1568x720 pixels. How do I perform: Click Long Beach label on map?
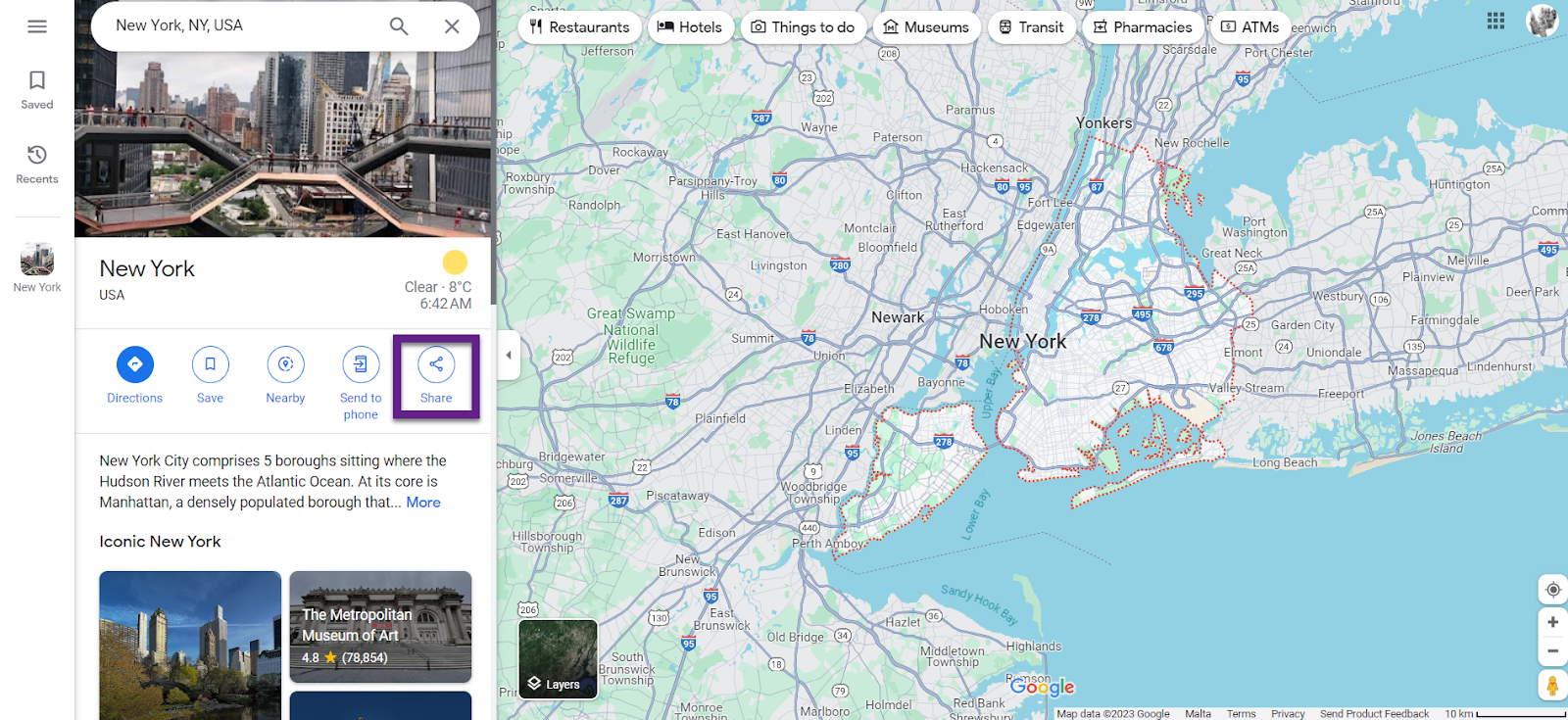[1285, 462]
